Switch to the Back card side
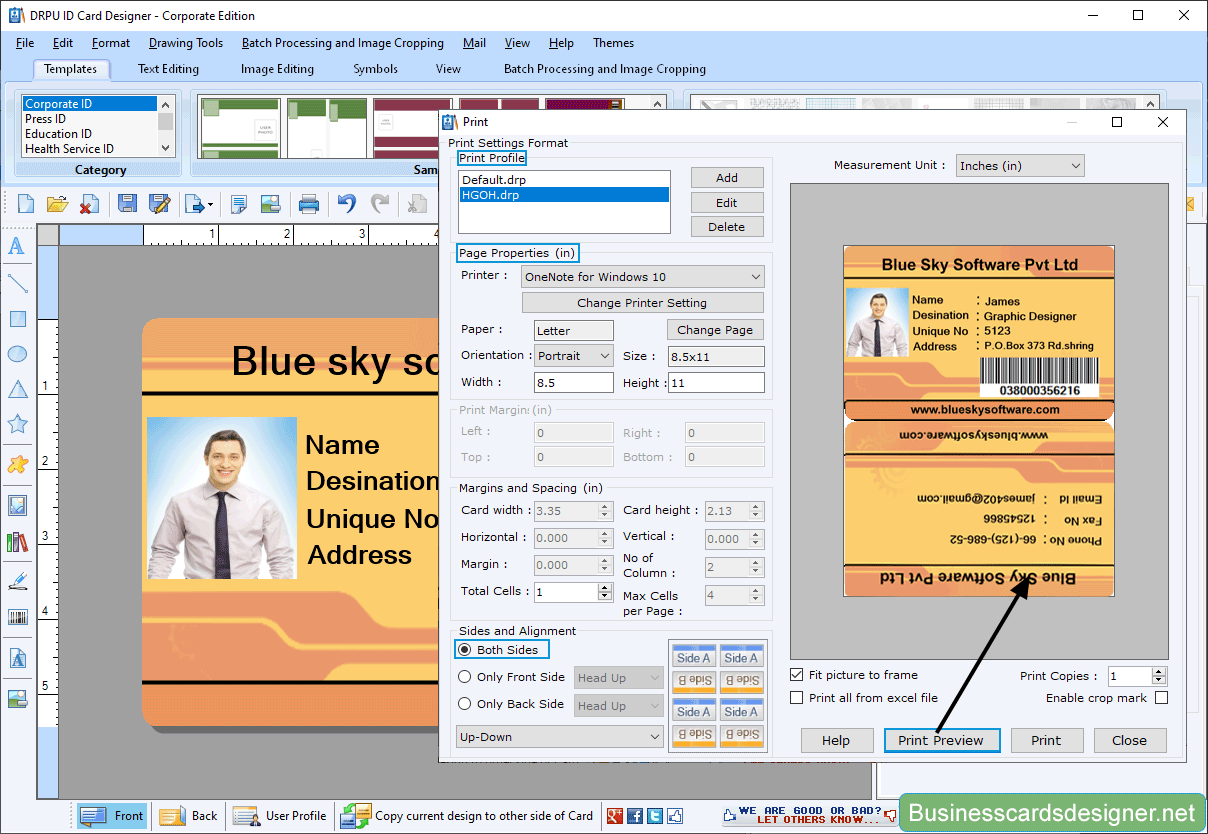Screen dimensions: 1208x834 point(188,816)
